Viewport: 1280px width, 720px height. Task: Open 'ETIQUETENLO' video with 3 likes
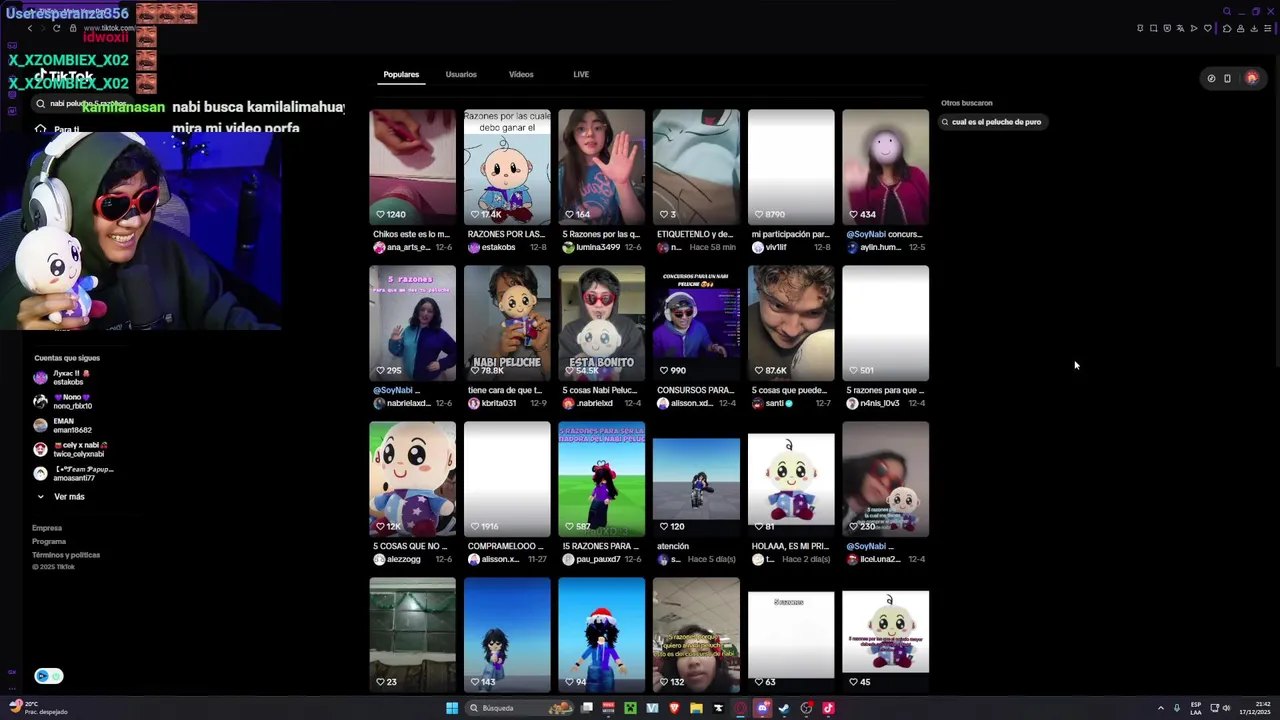[696, 167]
